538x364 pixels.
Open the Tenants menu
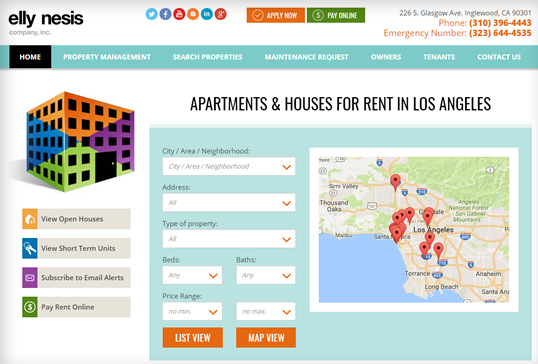point(439,57)
